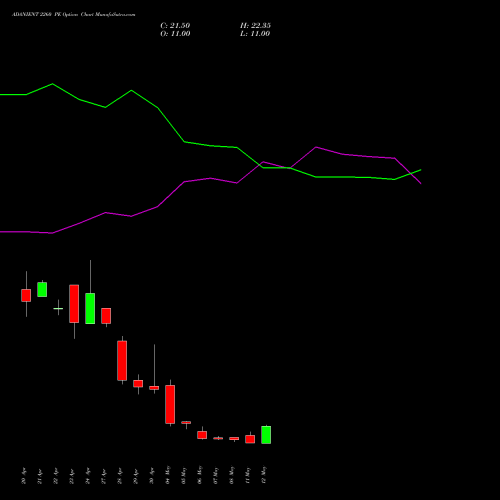Select the tall red candle for 23 Apr
This screenshot has width=500, height=500.
click(74, 304)
